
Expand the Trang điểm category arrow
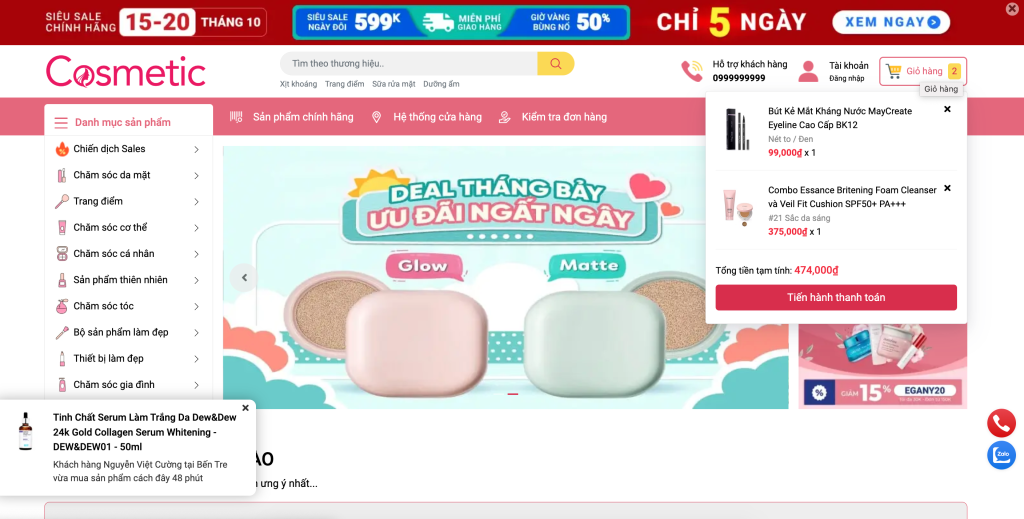click(196, 202)
